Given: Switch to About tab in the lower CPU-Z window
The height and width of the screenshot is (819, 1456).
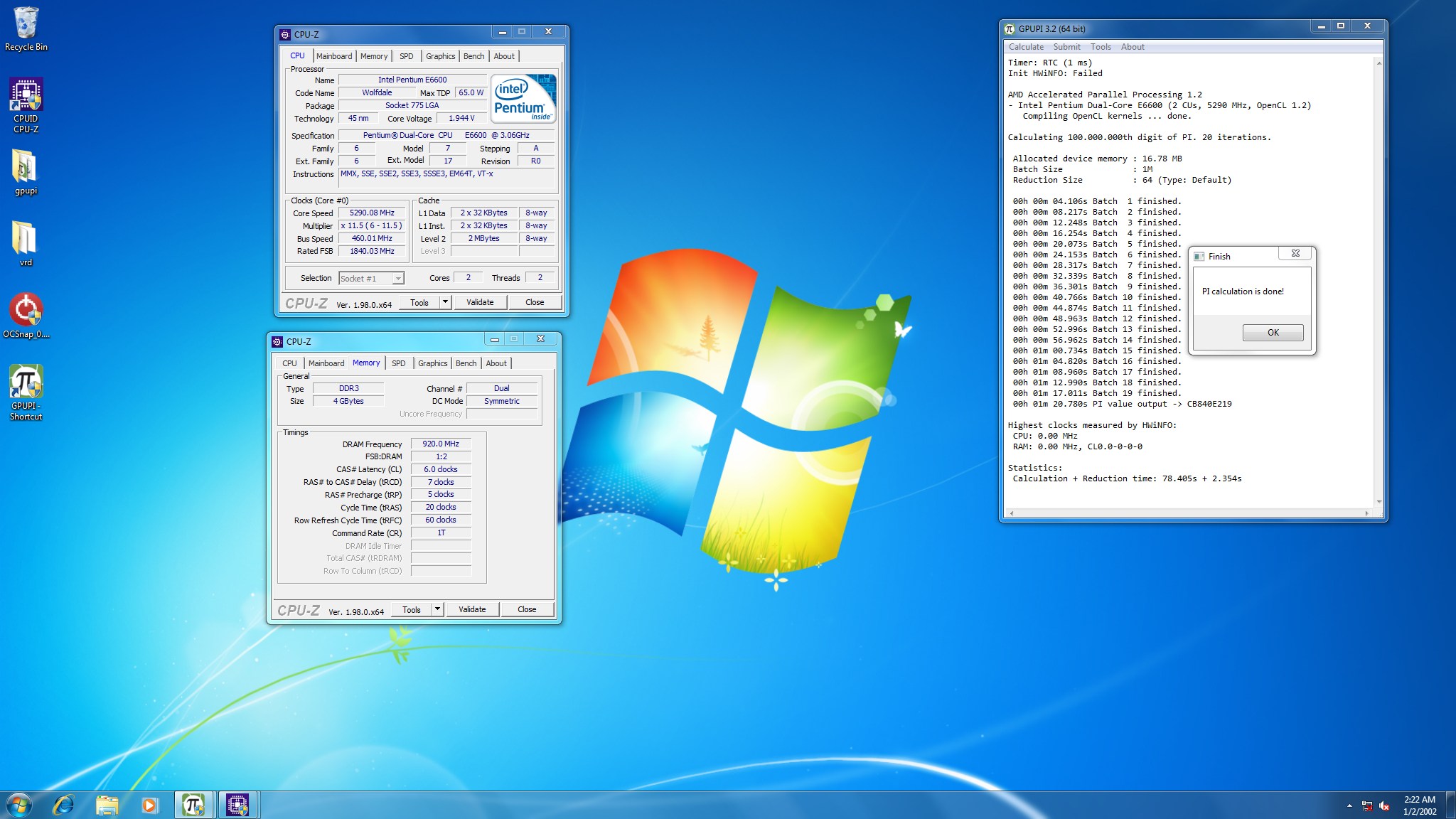Looking at the screenshot, I should [x=496, y=363].
